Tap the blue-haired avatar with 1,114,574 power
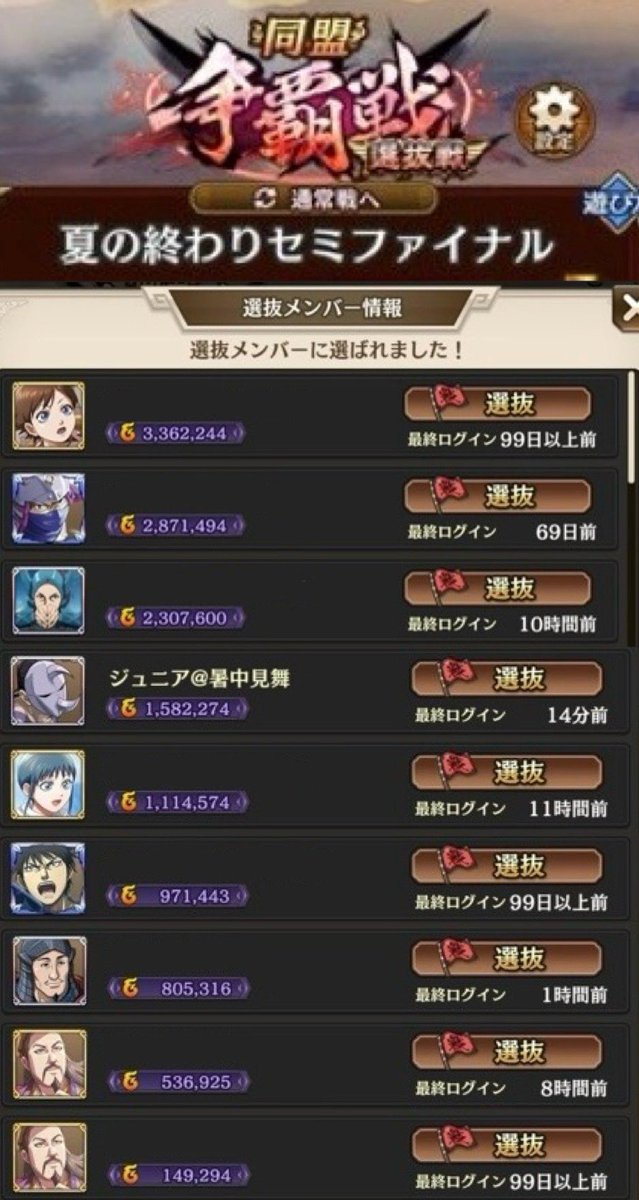The width and height of the screenshot is (639, 1200). (48, 784)
